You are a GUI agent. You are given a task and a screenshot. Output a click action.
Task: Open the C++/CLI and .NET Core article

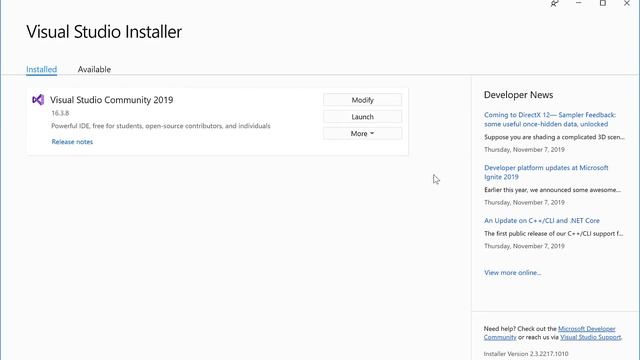point(542,220)
